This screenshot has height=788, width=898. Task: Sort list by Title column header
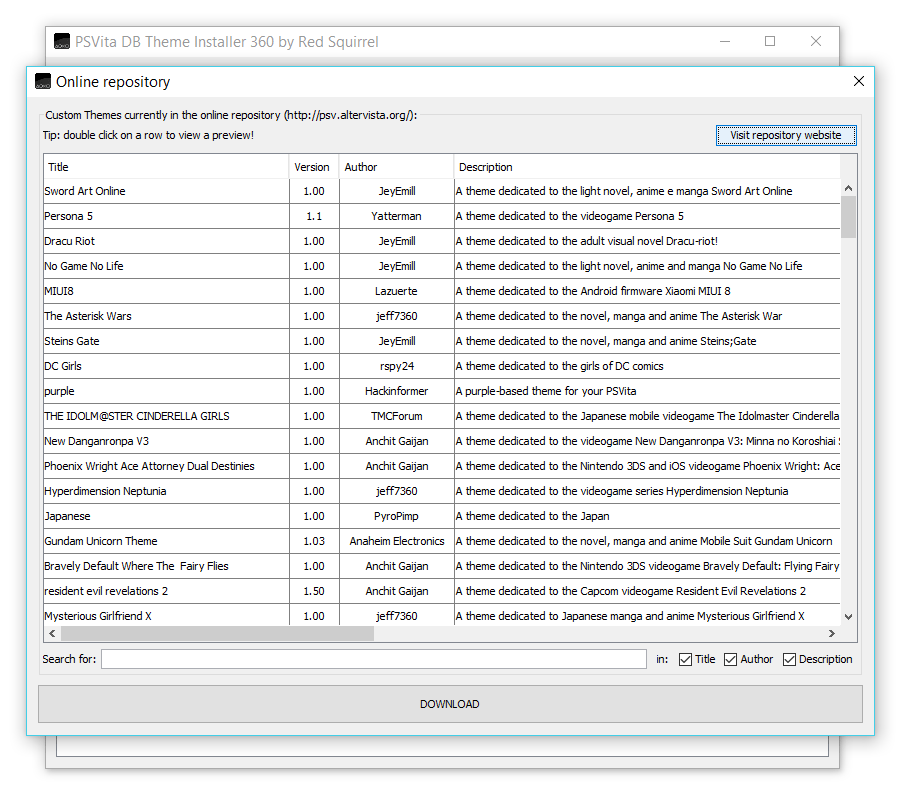[x=166, y=167]
